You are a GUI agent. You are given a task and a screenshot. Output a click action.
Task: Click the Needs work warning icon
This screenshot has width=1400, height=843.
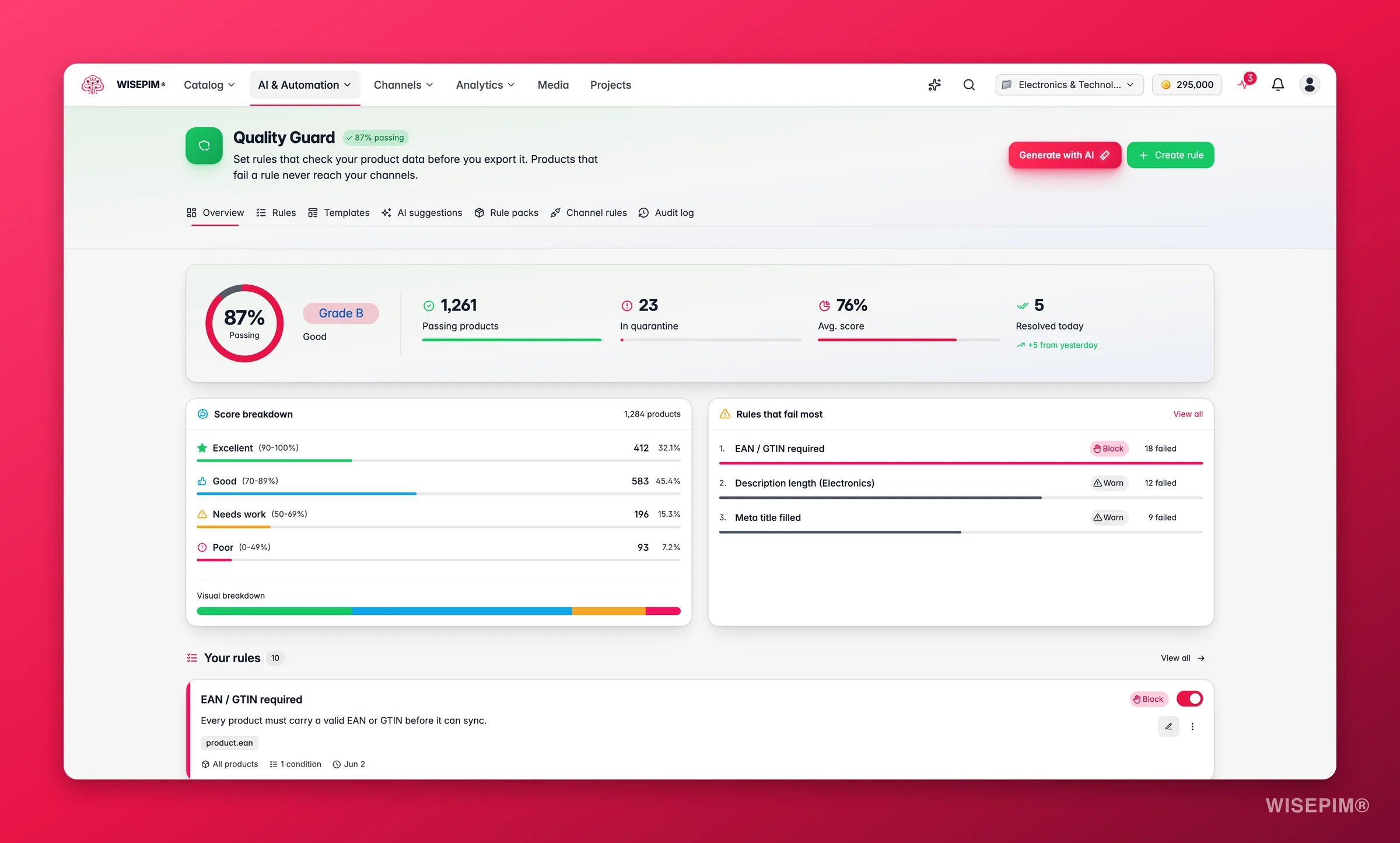point(202,514)
